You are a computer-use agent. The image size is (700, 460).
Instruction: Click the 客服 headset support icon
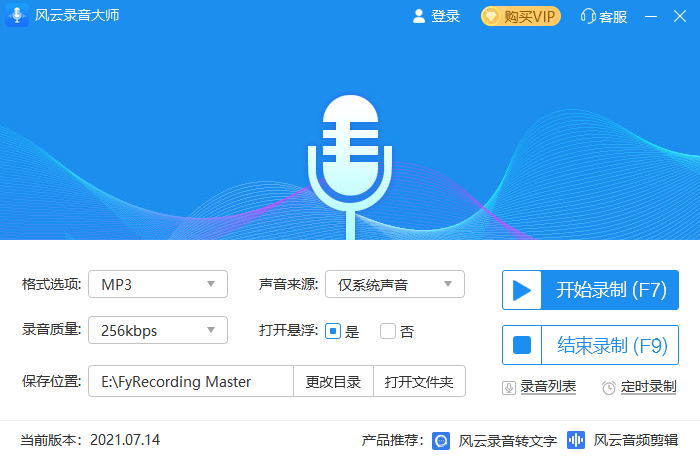pyautogui.click(x=588, y=16)
